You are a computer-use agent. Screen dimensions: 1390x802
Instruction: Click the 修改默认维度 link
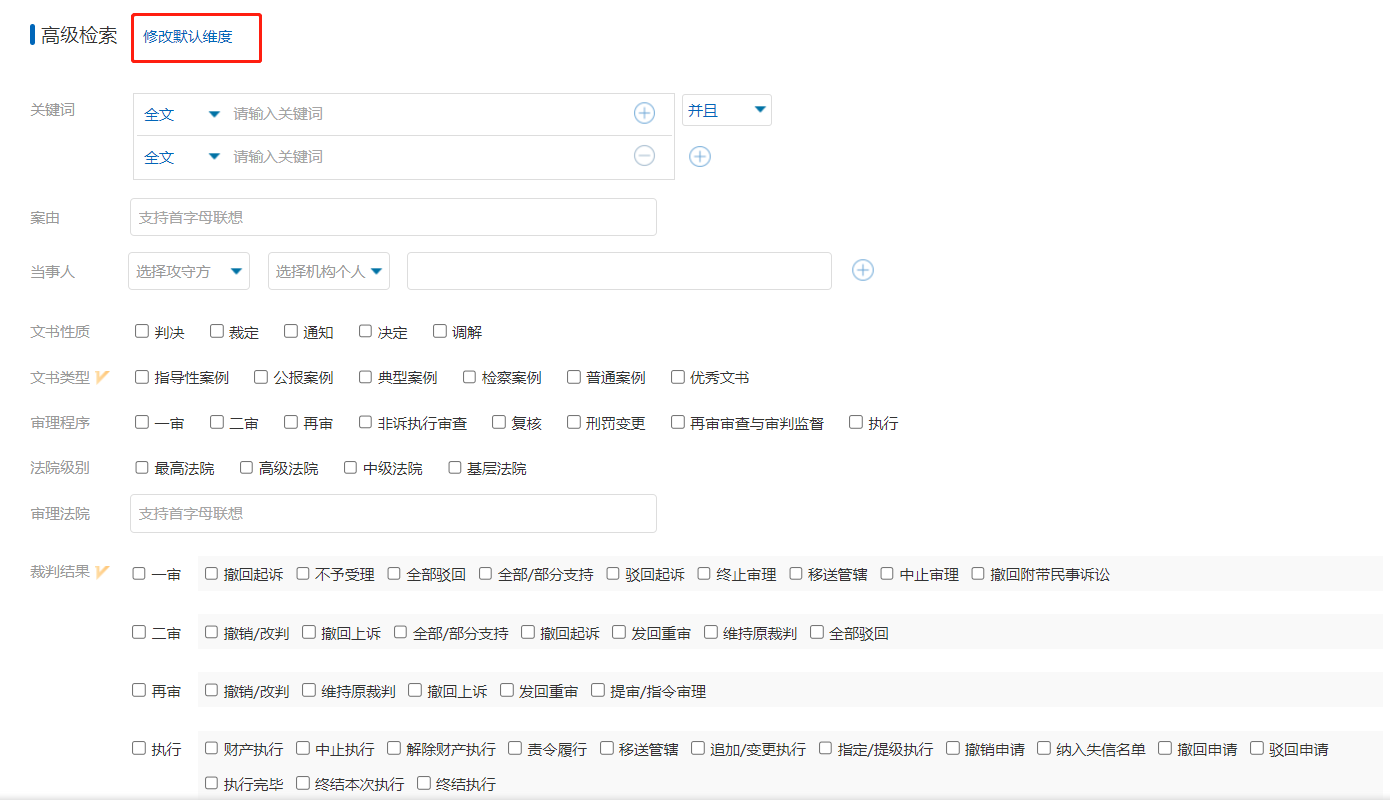coord(188,37)
